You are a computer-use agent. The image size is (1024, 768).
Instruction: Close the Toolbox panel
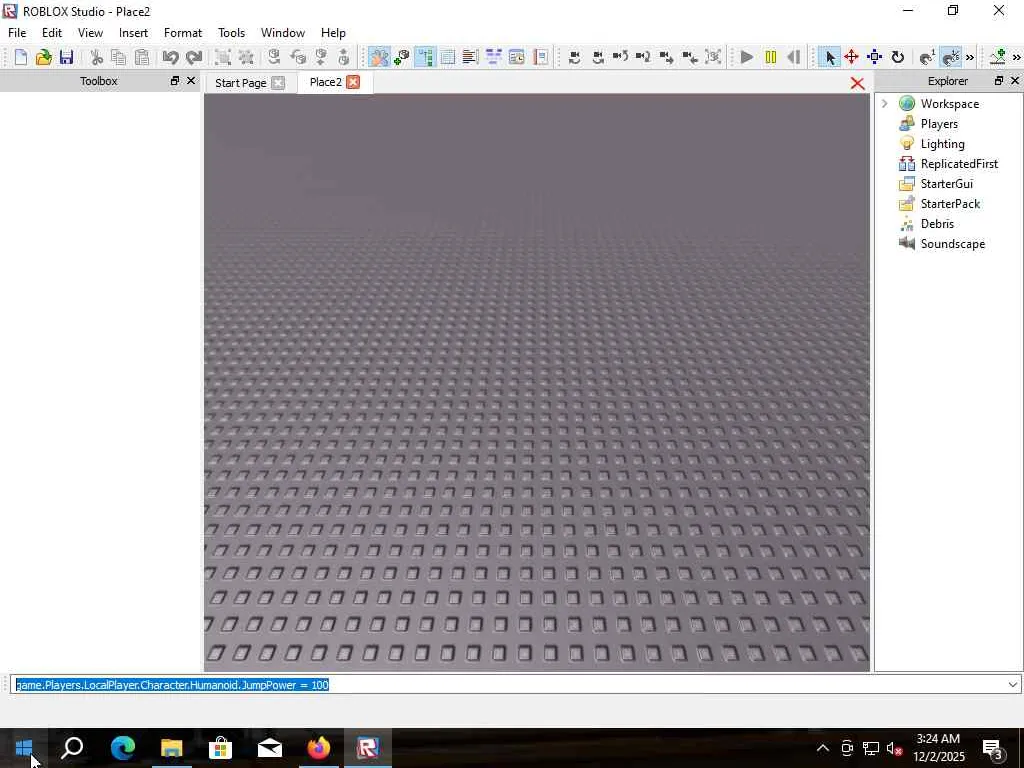click(191, 81)
